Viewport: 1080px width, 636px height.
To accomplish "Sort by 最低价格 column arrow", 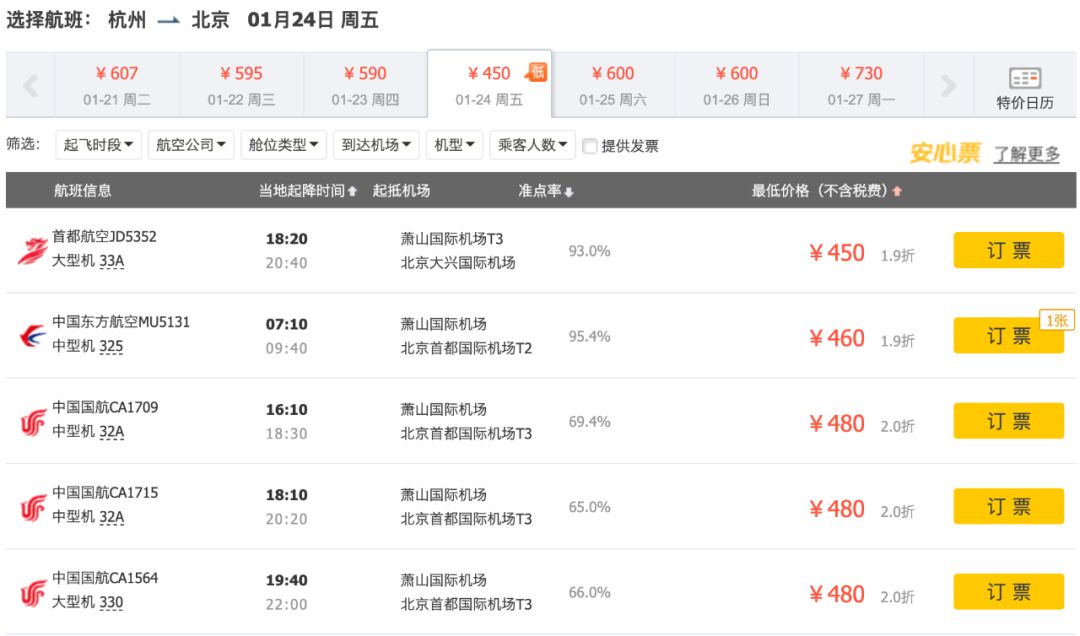I will pos(896,192).
